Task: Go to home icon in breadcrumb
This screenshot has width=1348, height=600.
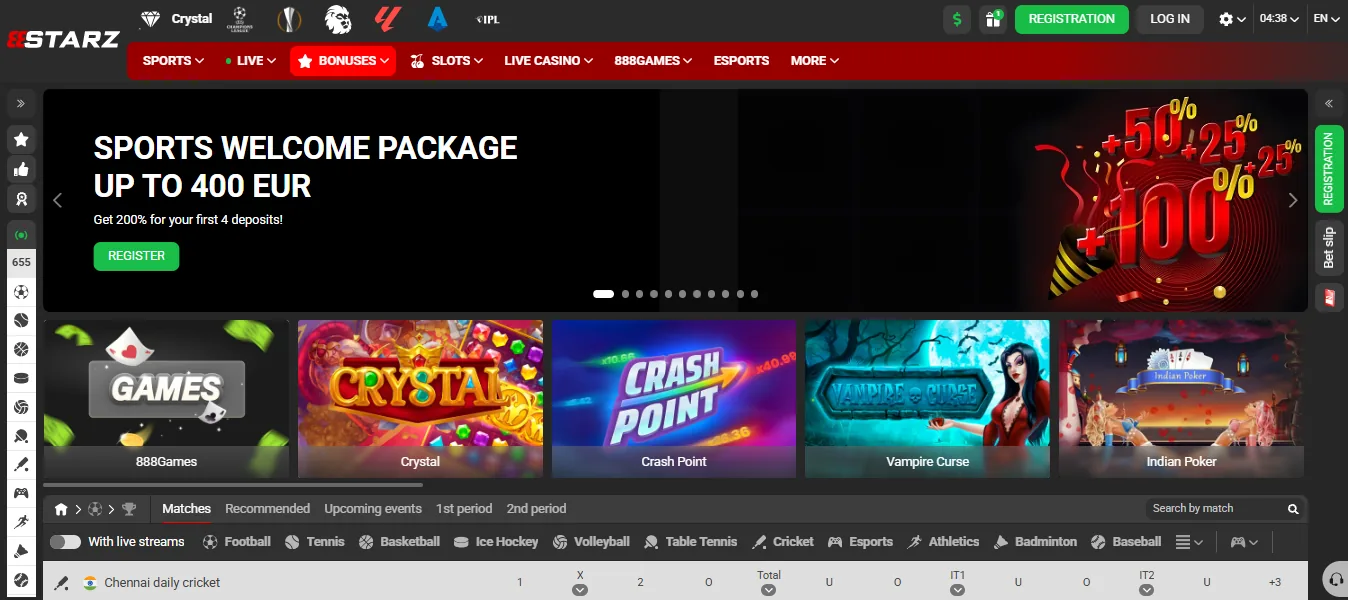Action: [61, 509]
